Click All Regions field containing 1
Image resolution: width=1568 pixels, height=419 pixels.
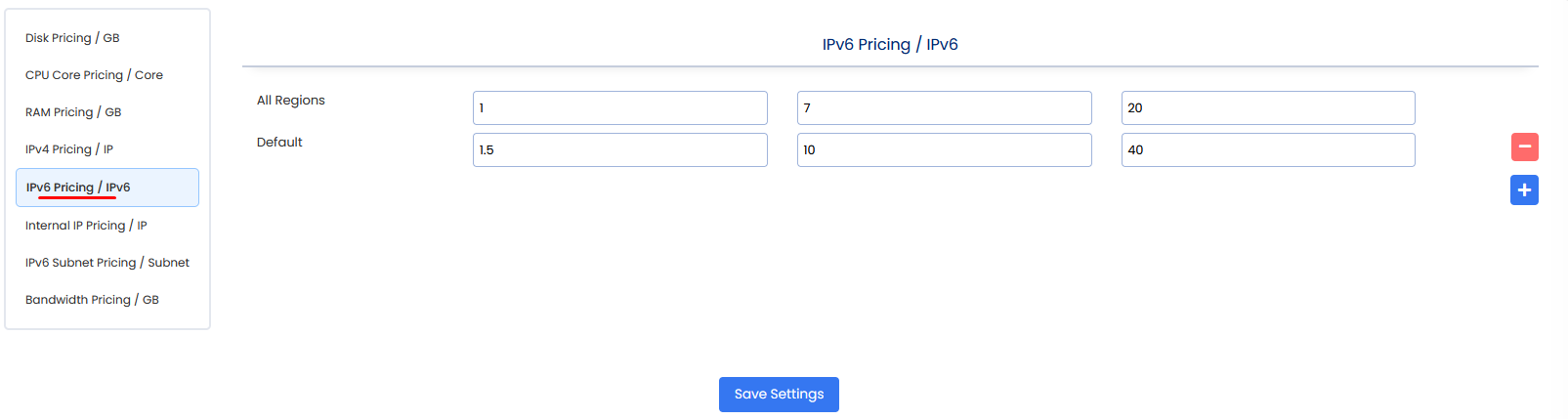619,107
